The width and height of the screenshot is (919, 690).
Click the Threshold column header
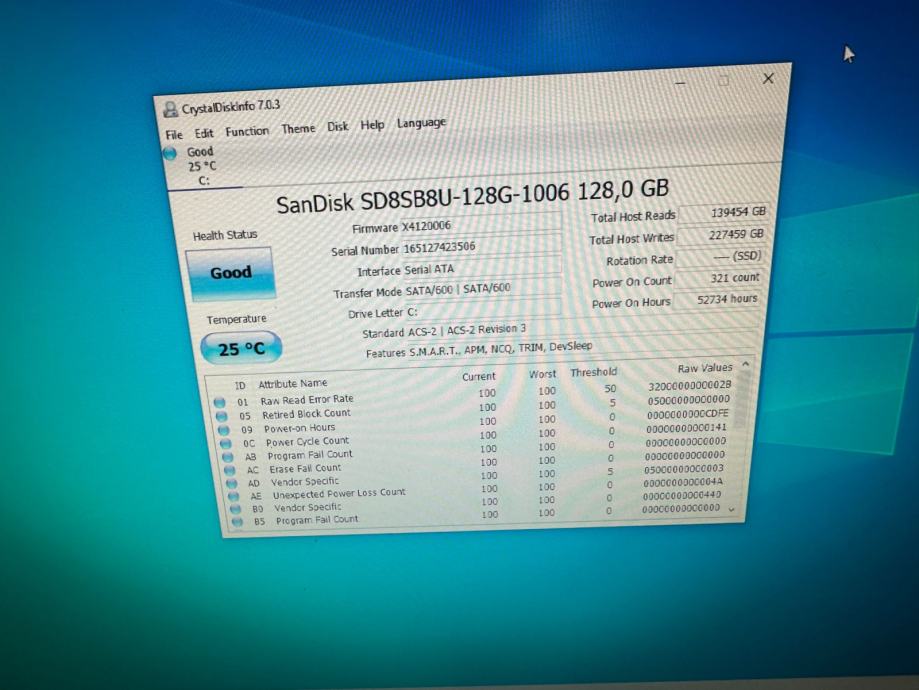click(x=593, y=373)
